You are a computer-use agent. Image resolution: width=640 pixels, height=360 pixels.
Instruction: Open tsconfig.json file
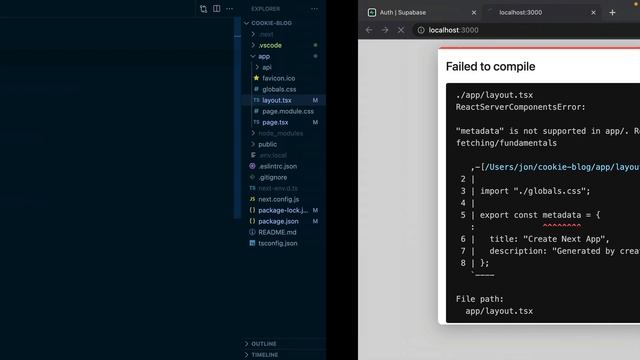(x=278, y=244)
